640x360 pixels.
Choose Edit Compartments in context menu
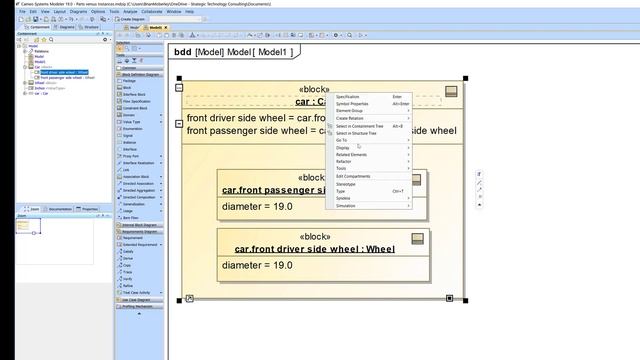pyautogui.click(x=369, y=176)
